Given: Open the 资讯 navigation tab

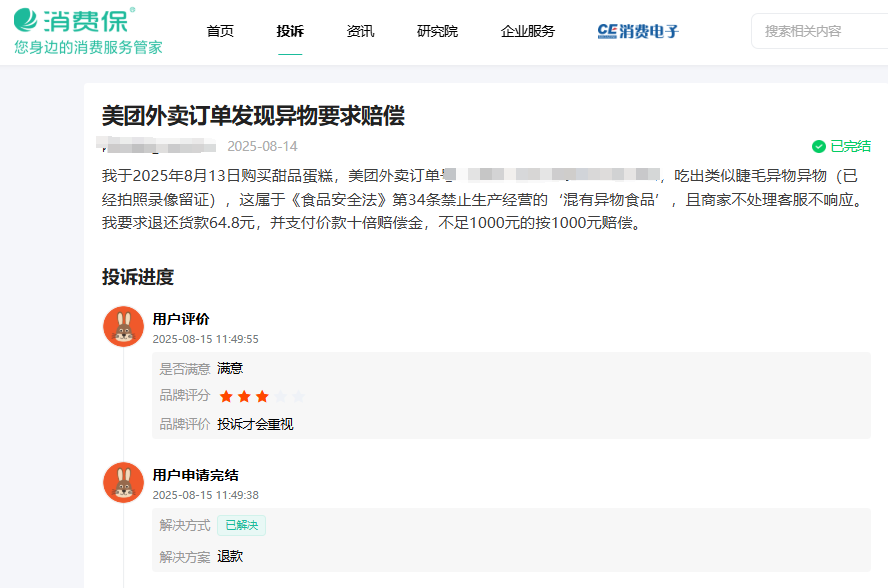Looking at the screenshot, I should [361, 31].
